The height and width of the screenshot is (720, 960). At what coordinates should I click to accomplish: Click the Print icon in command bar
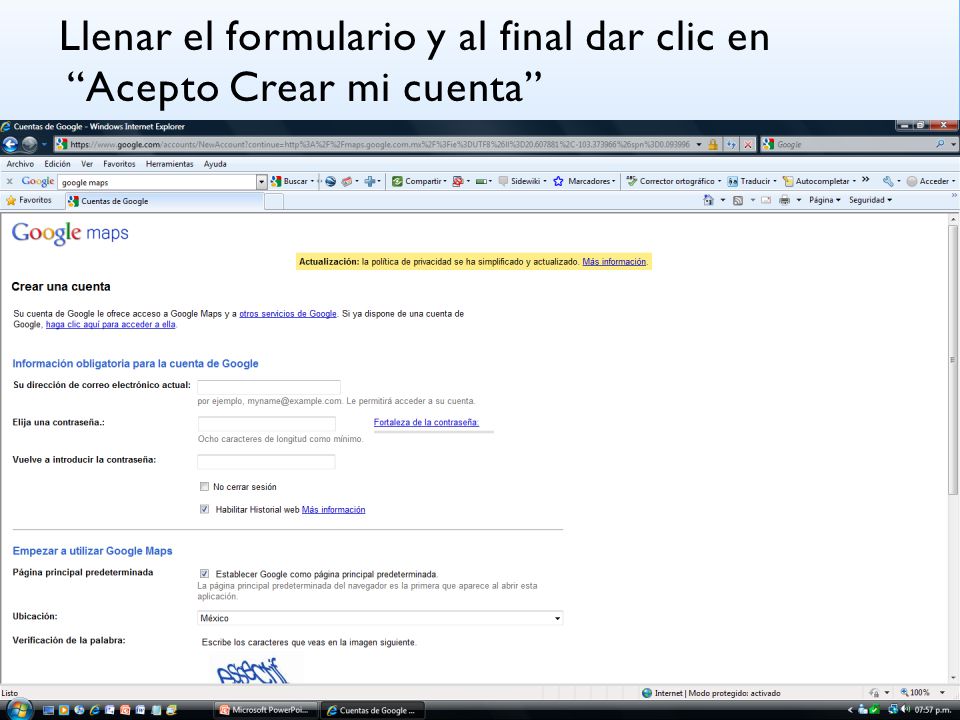[x=784, y=200]
